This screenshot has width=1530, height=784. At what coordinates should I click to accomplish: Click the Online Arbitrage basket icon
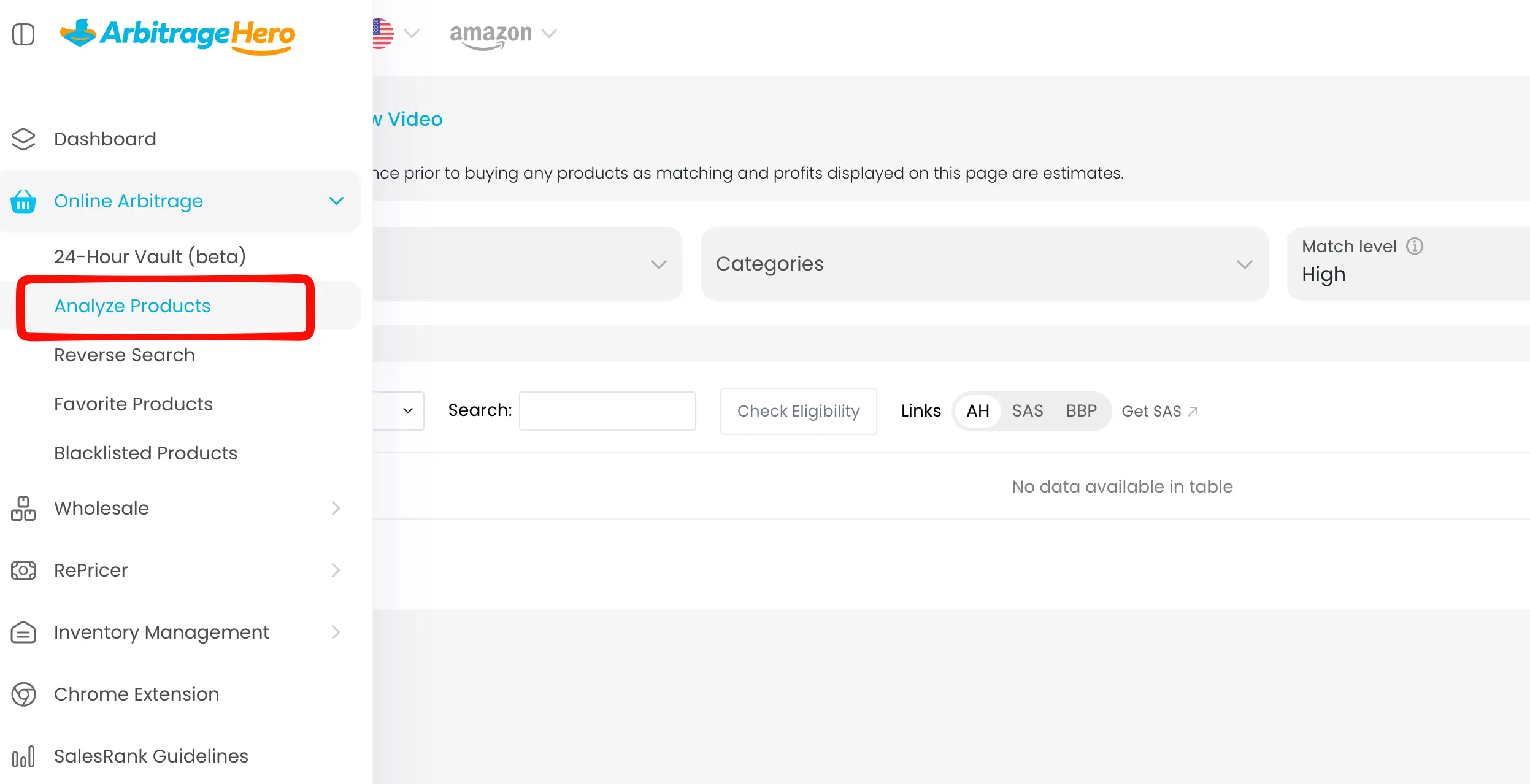click(x=23, y=201)
